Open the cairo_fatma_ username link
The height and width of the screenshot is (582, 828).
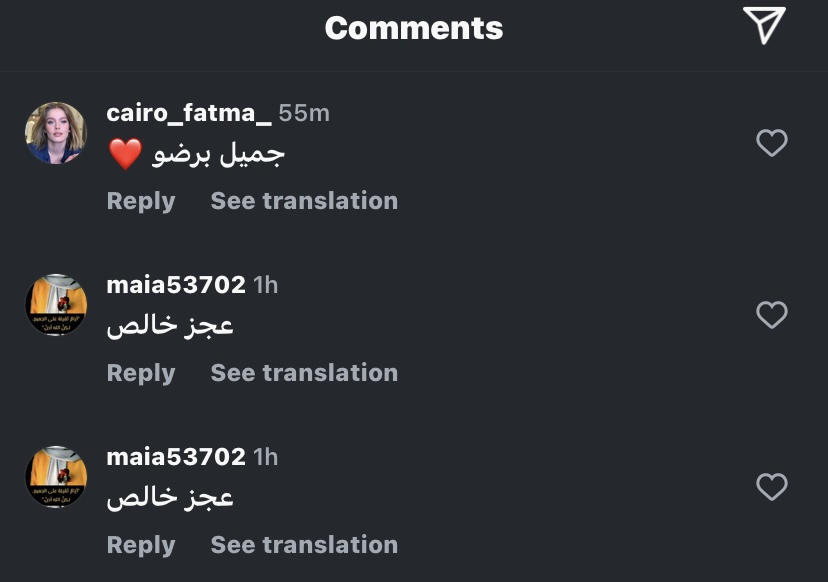point(189,113)
